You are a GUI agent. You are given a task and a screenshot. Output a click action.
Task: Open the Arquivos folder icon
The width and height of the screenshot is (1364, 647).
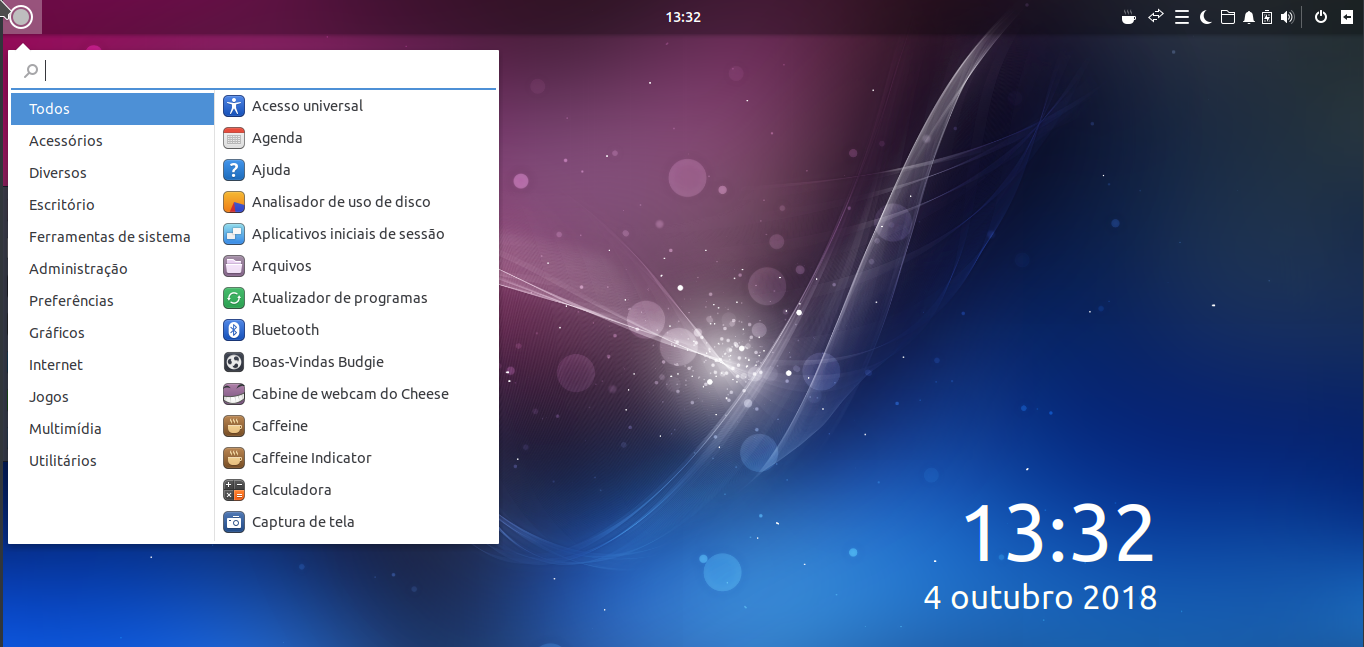[234, 266]
